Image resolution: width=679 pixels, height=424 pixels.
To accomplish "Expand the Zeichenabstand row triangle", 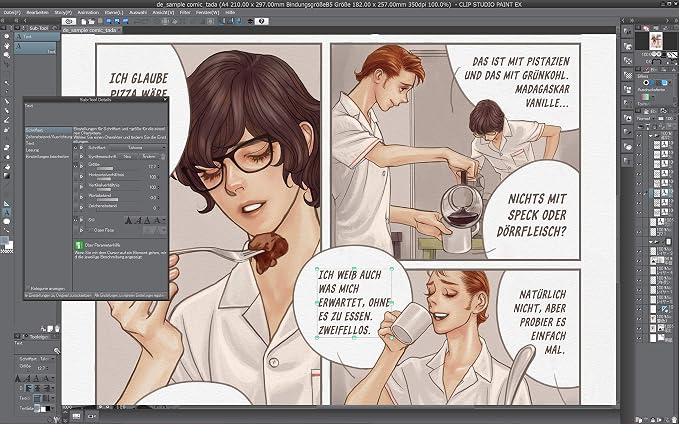I will (x=82, y=207).
